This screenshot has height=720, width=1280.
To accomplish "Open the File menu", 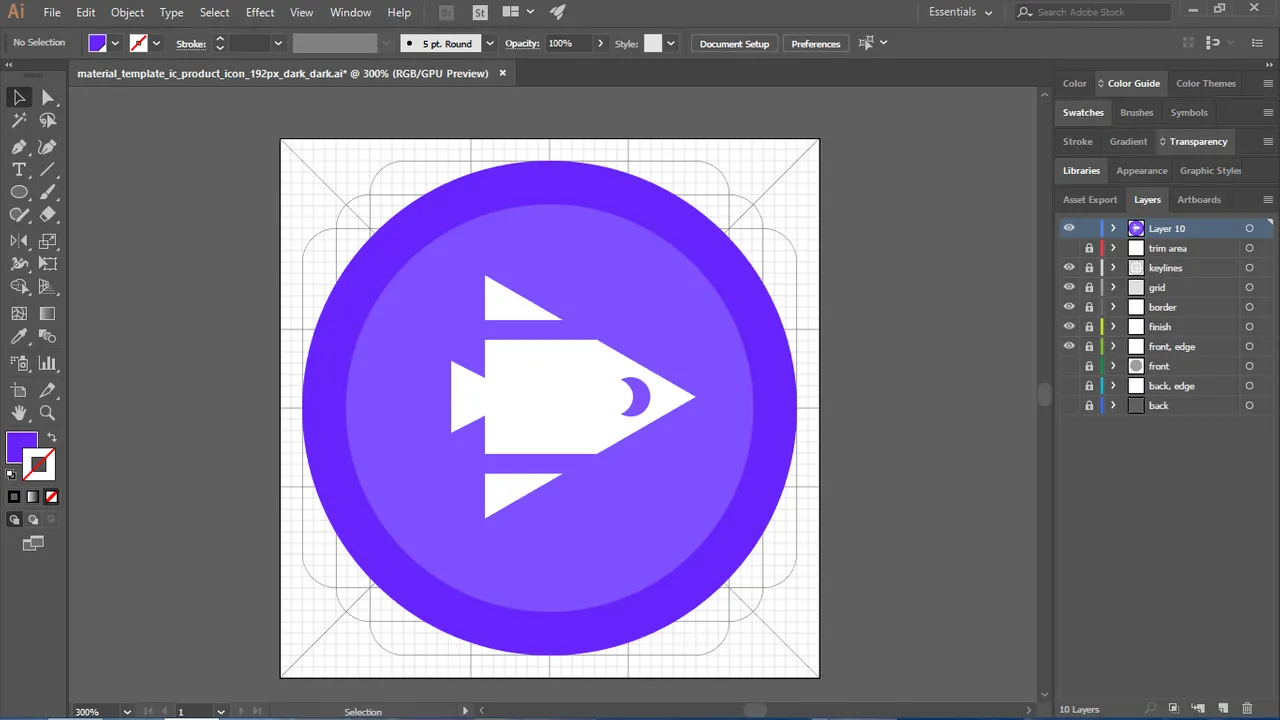I will 52,12.
